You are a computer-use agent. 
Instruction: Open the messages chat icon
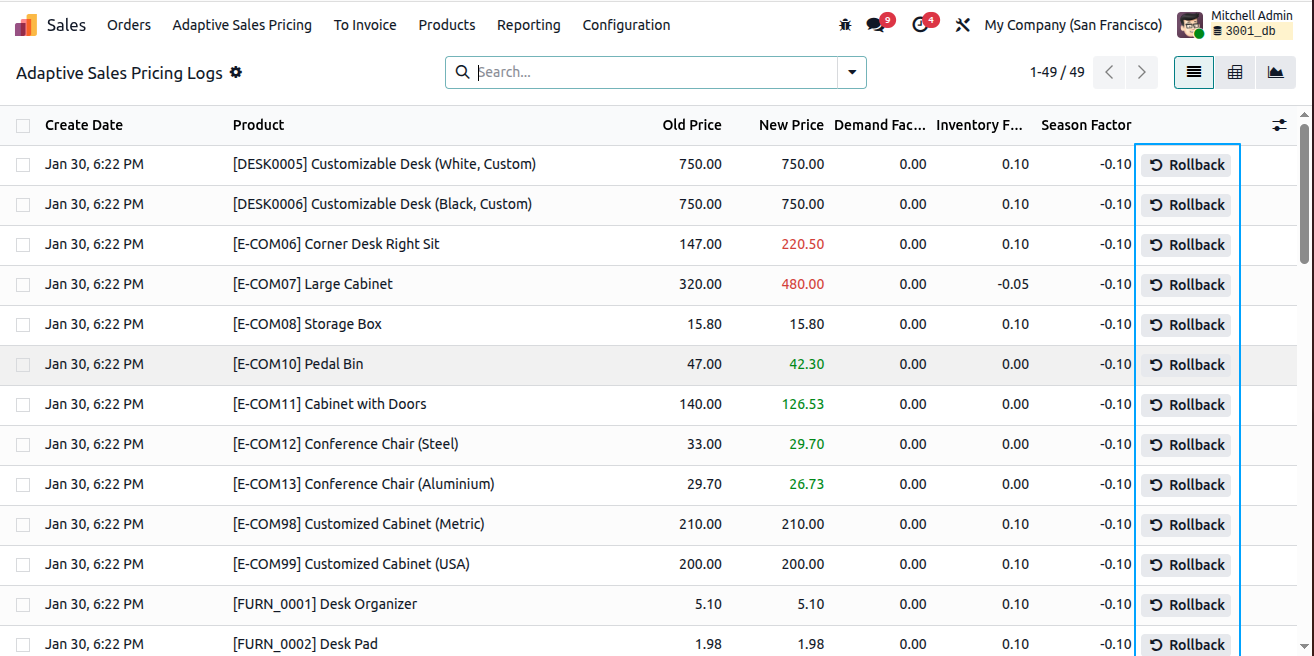878,24
